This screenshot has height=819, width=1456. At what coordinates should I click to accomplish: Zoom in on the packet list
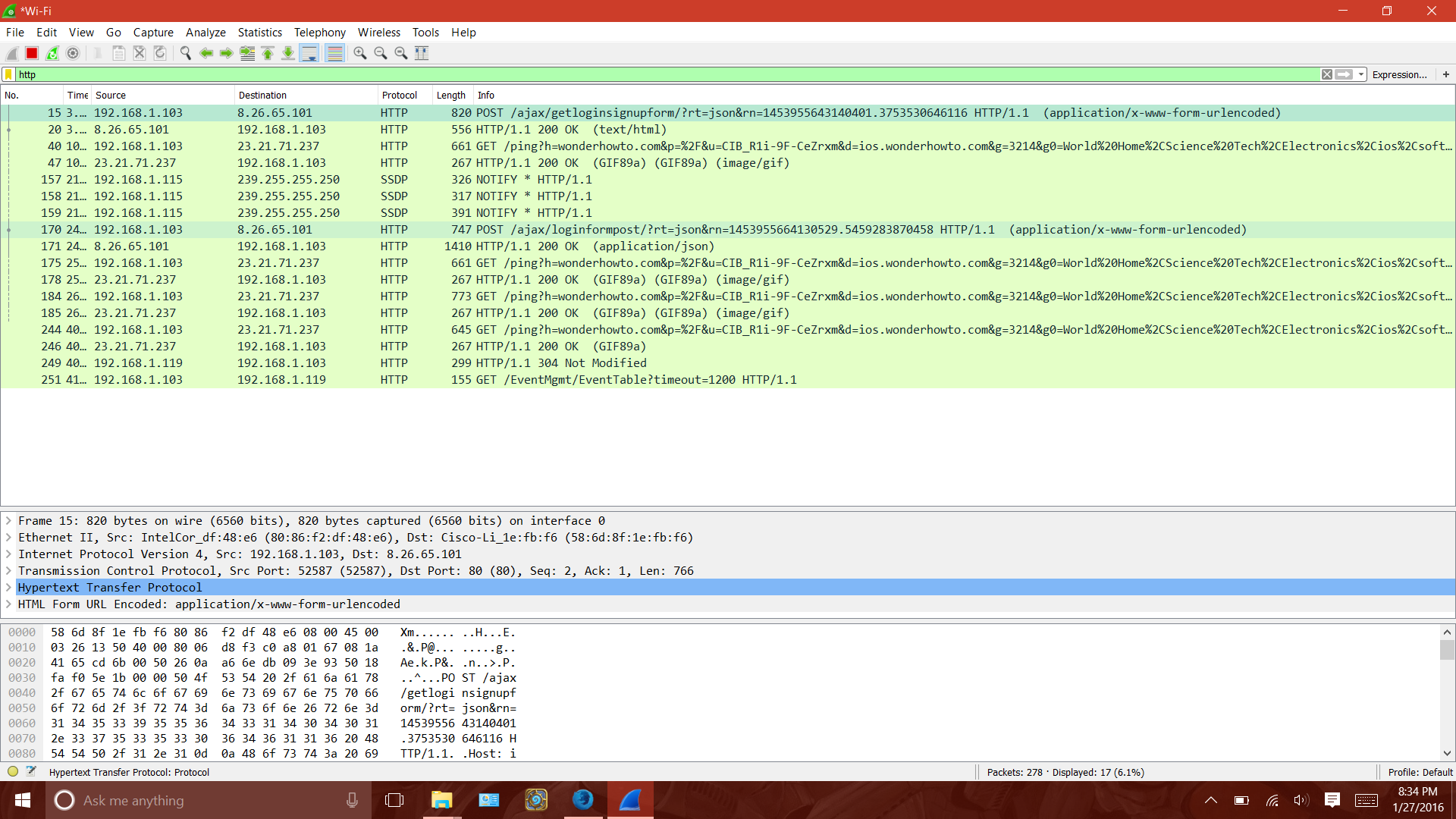[360, 53]
